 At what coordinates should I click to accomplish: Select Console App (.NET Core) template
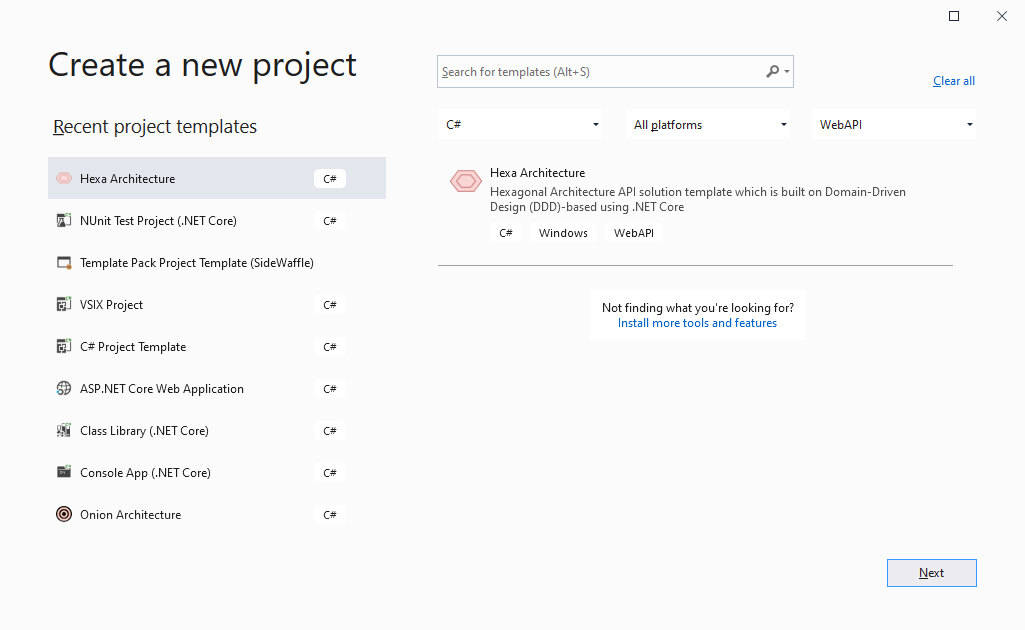[x=217, y=472]
